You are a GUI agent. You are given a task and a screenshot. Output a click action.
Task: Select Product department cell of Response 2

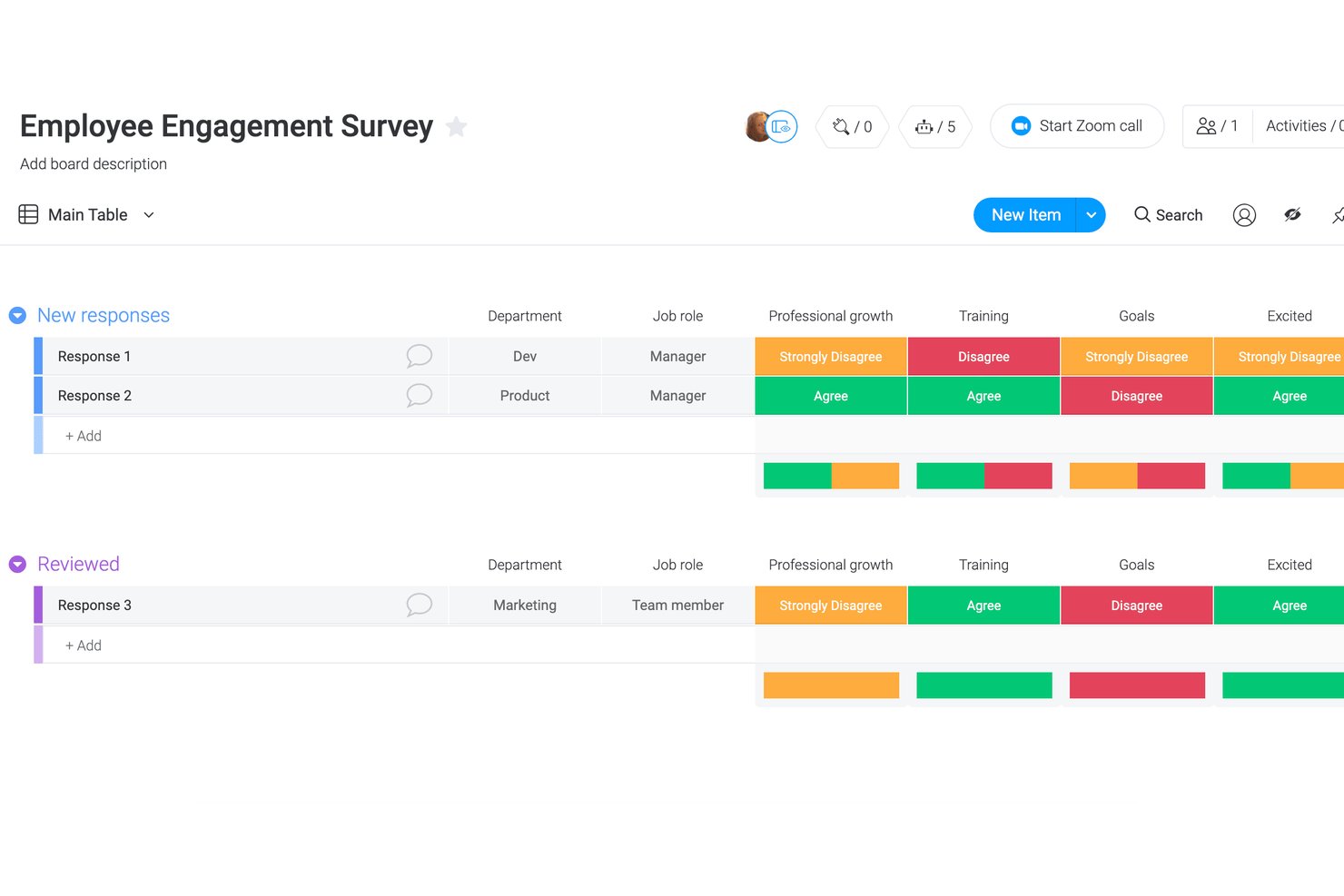pyautogui.click(x=525, y=396)
